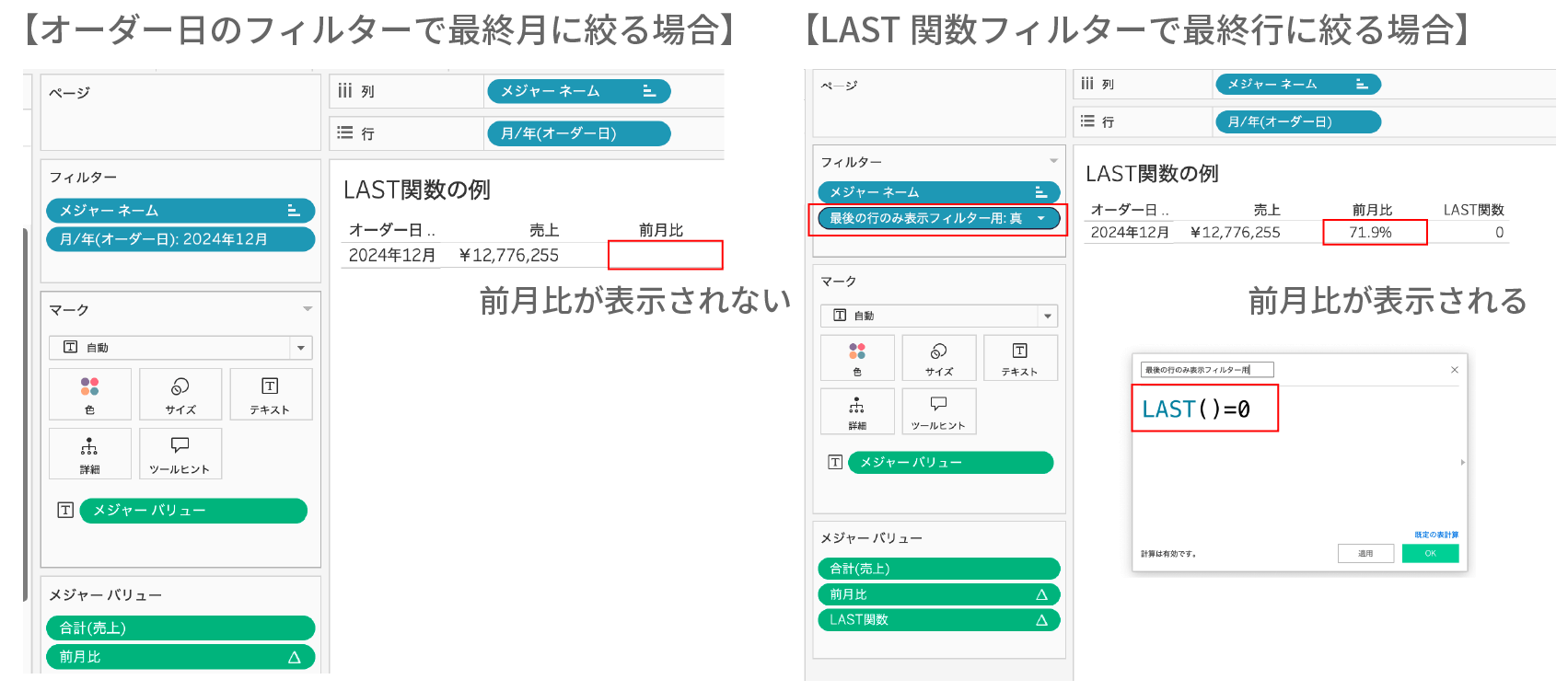The width and height of the screenshot is (1568, 691).
Task: Click the 計算は有効です。 status text
Action: click(x=1168, y=554)
